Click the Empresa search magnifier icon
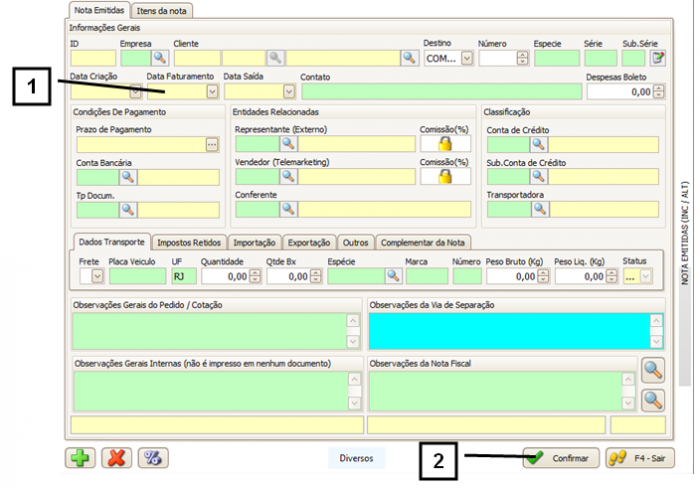The width and height of the screenshot is (700, 488). pyautogui.click(x=158, y=59)
